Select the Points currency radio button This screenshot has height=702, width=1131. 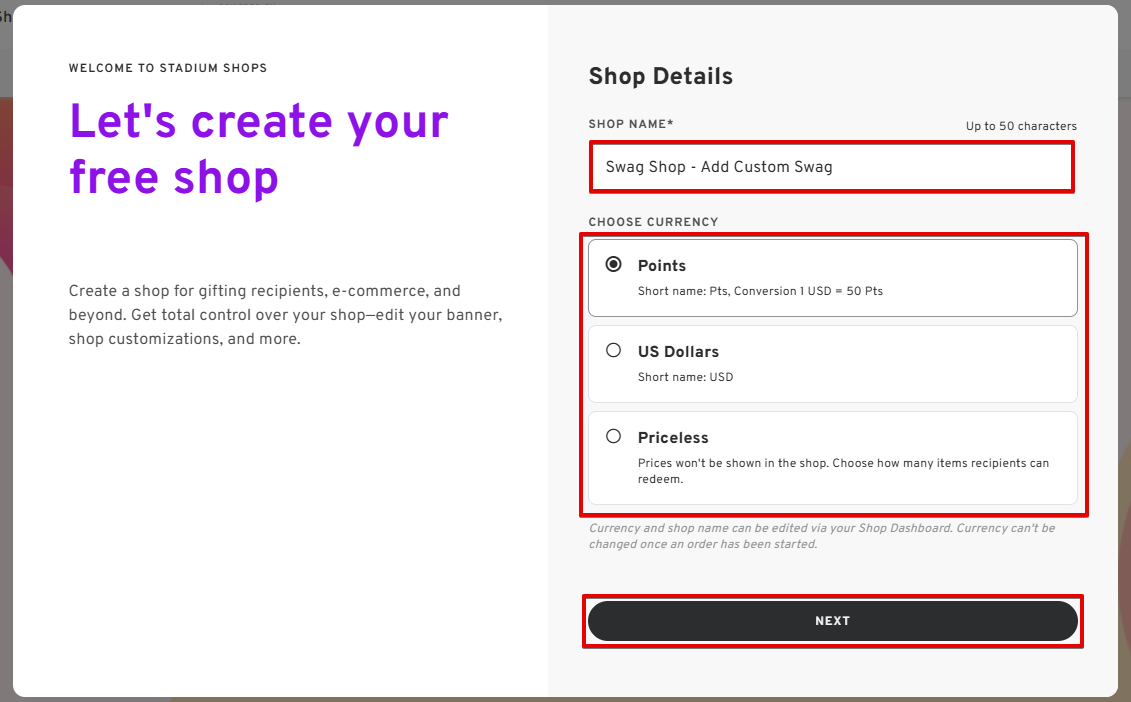[x=614, y=265]
